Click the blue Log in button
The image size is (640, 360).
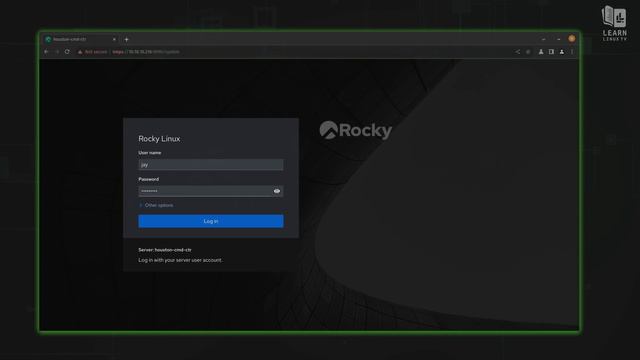click(x=211, y=221)
